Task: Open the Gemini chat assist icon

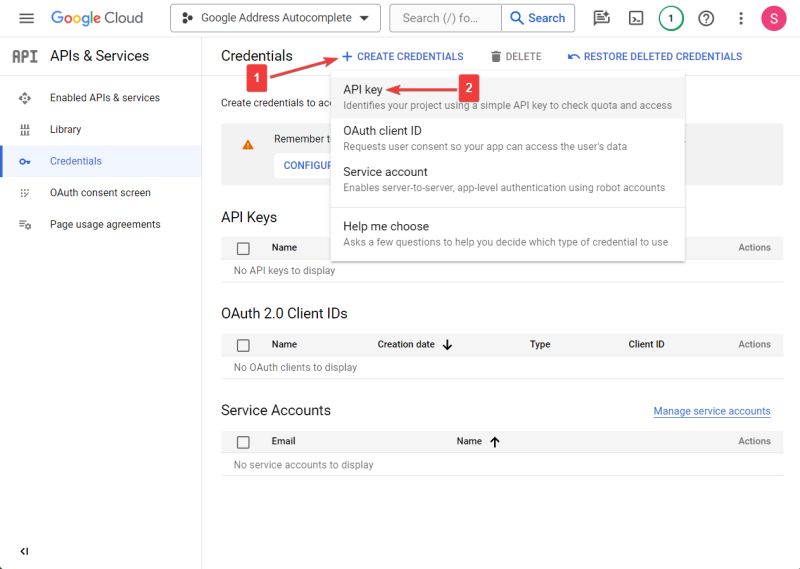Action: coord(602,18)
